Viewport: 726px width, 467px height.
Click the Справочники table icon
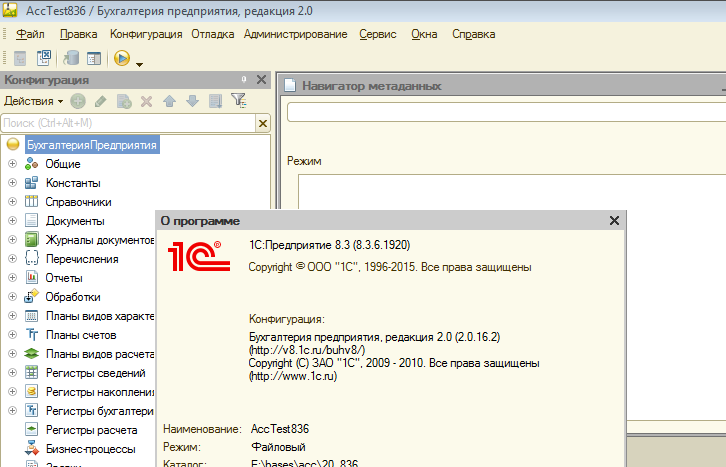(x=31, y=201)
